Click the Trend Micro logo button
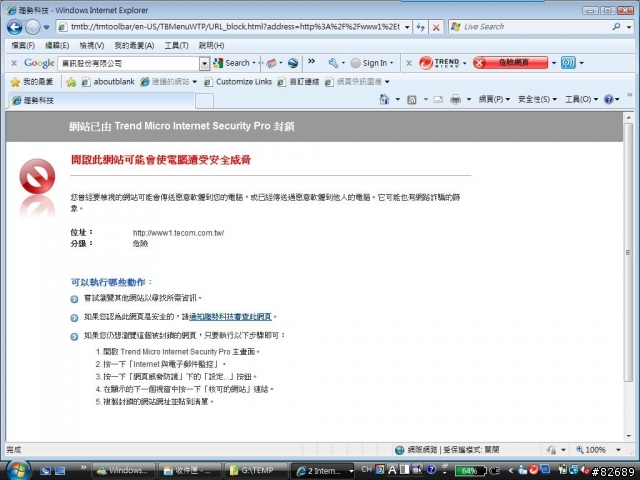640x480 pixels. tap(439, 63)
